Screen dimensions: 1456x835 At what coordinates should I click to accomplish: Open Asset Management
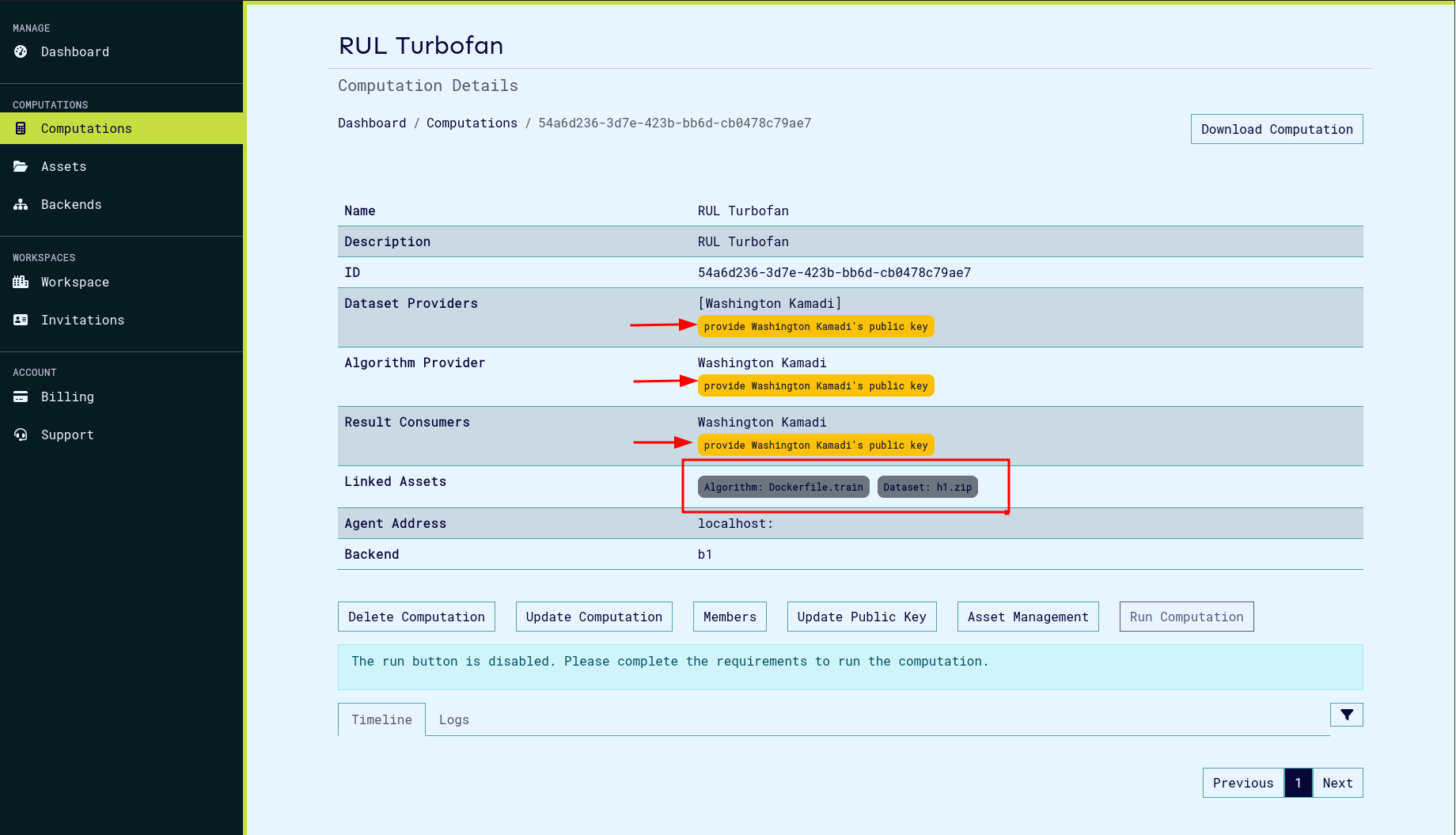1028,617
